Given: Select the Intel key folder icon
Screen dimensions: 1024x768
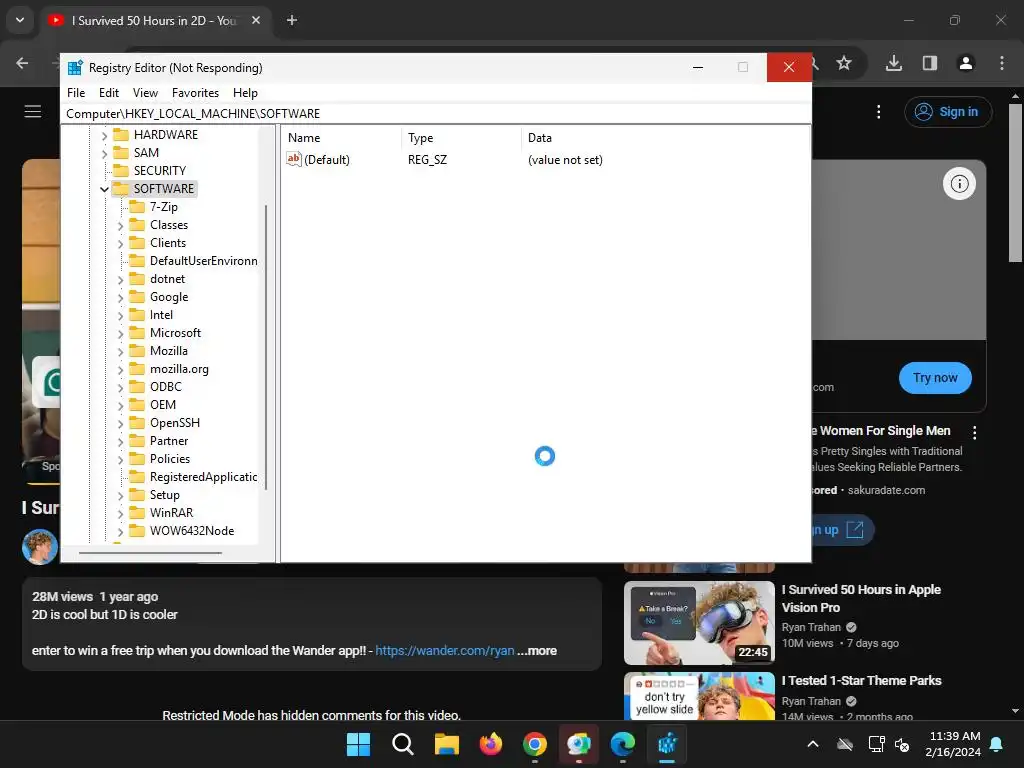Looking at the screenshot, I should (x=136, y=315).
